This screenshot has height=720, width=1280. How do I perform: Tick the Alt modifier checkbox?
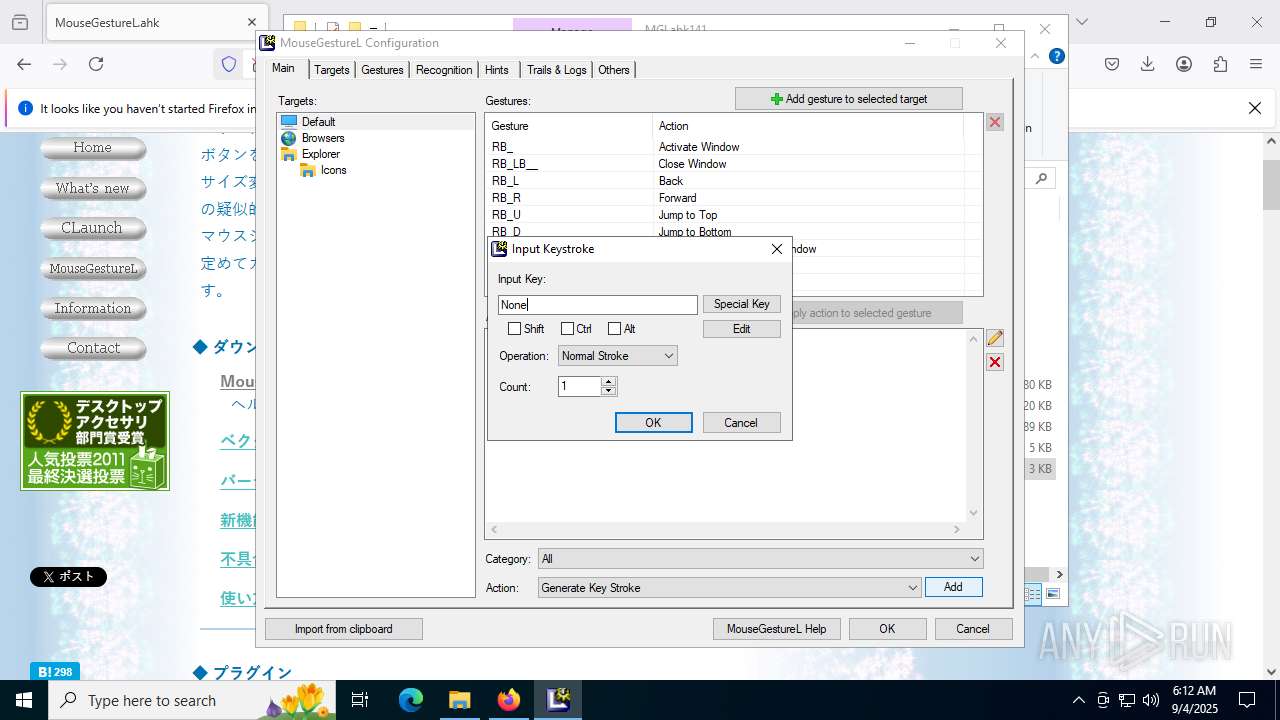click(x=614, y=329)
